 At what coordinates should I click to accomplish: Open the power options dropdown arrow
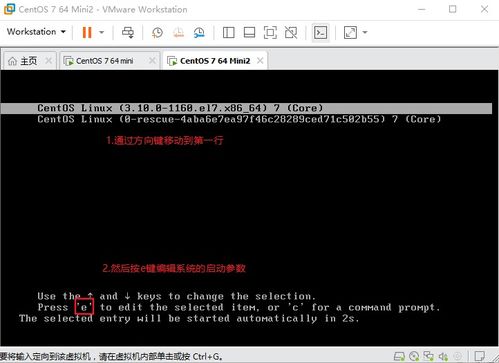(102, 32)
